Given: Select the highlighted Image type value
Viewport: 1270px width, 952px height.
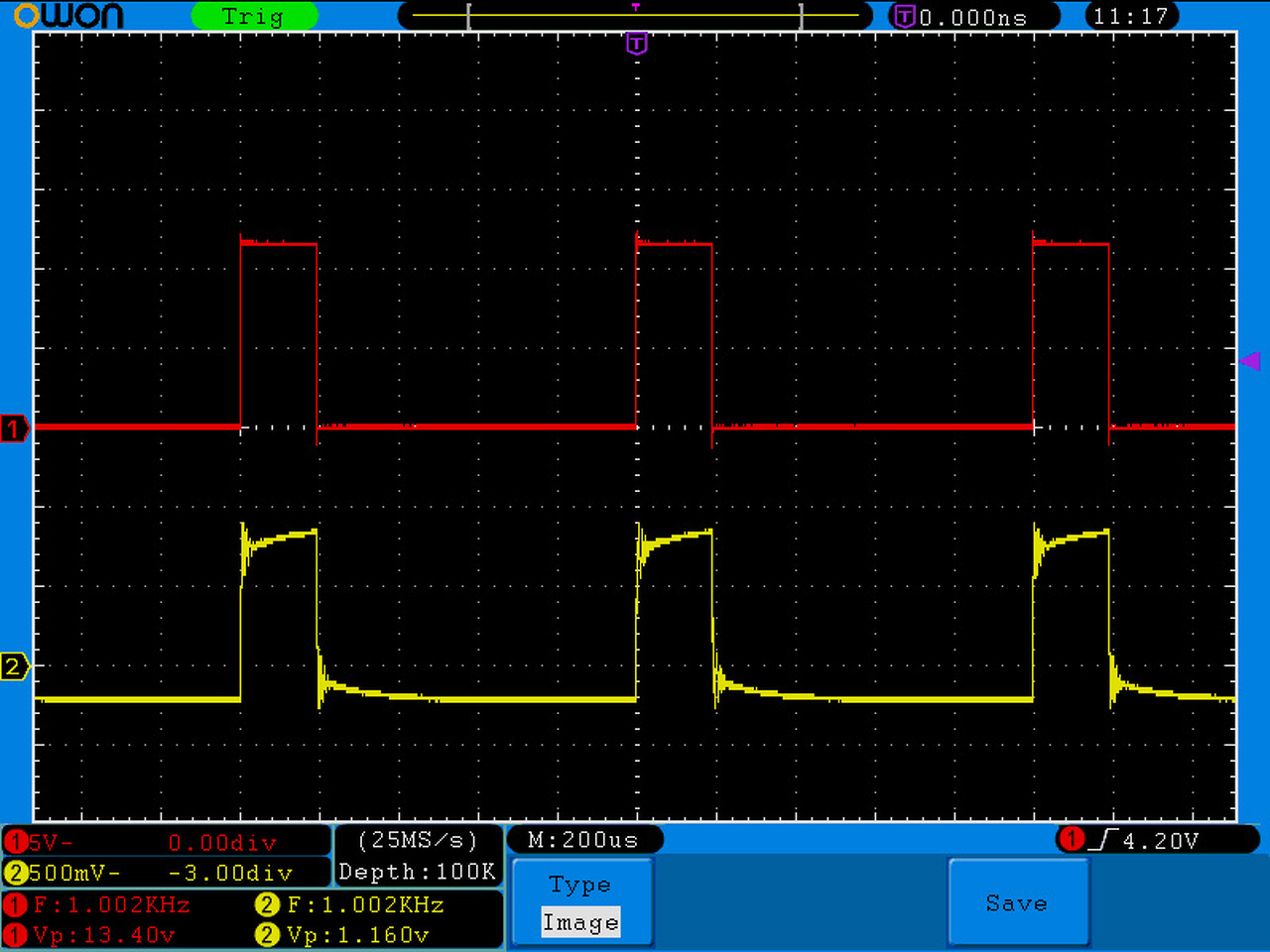Looking at the screenshot, I should 581,922.
